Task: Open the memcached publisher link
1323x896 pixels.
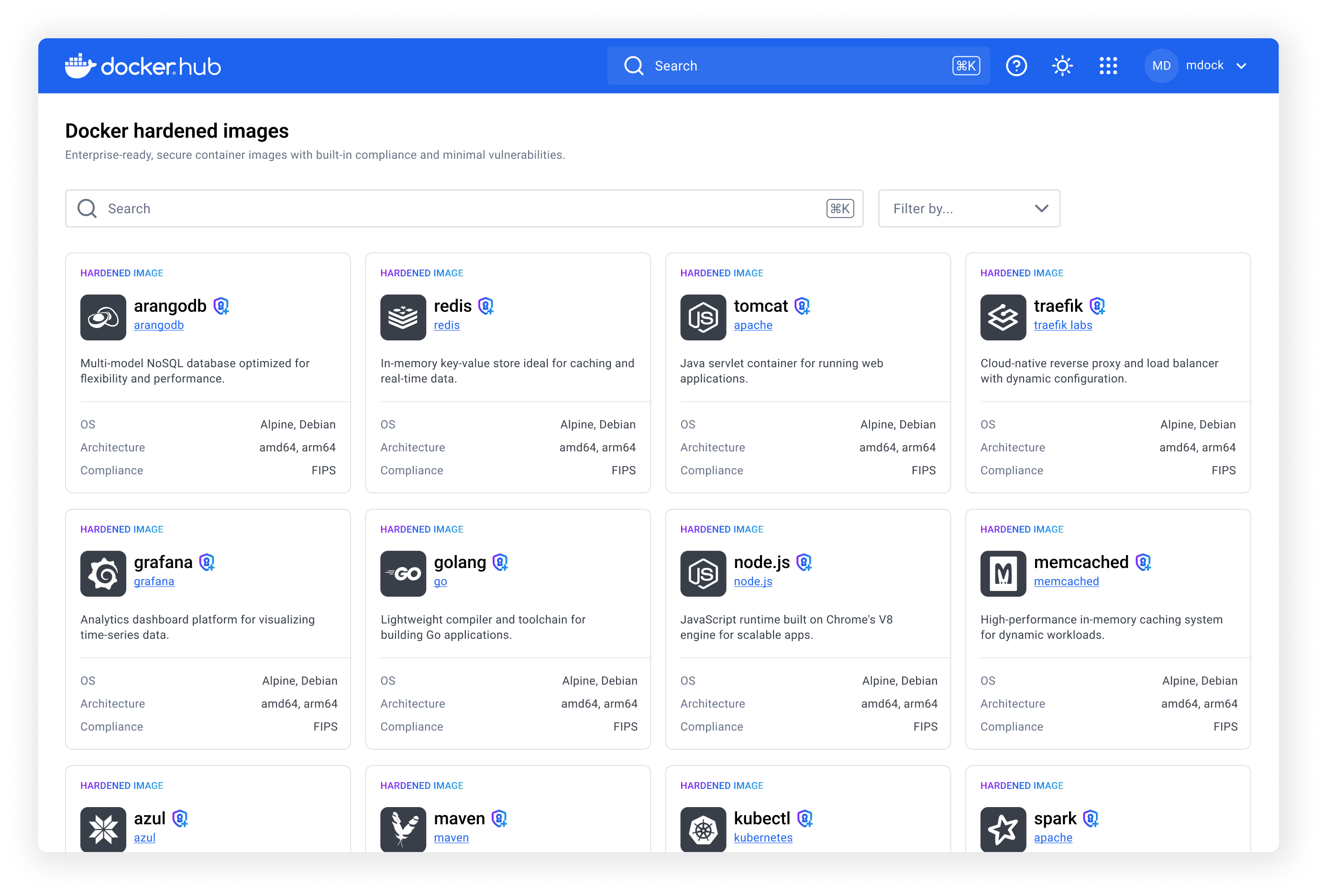Action: (x=1066, y=581)
